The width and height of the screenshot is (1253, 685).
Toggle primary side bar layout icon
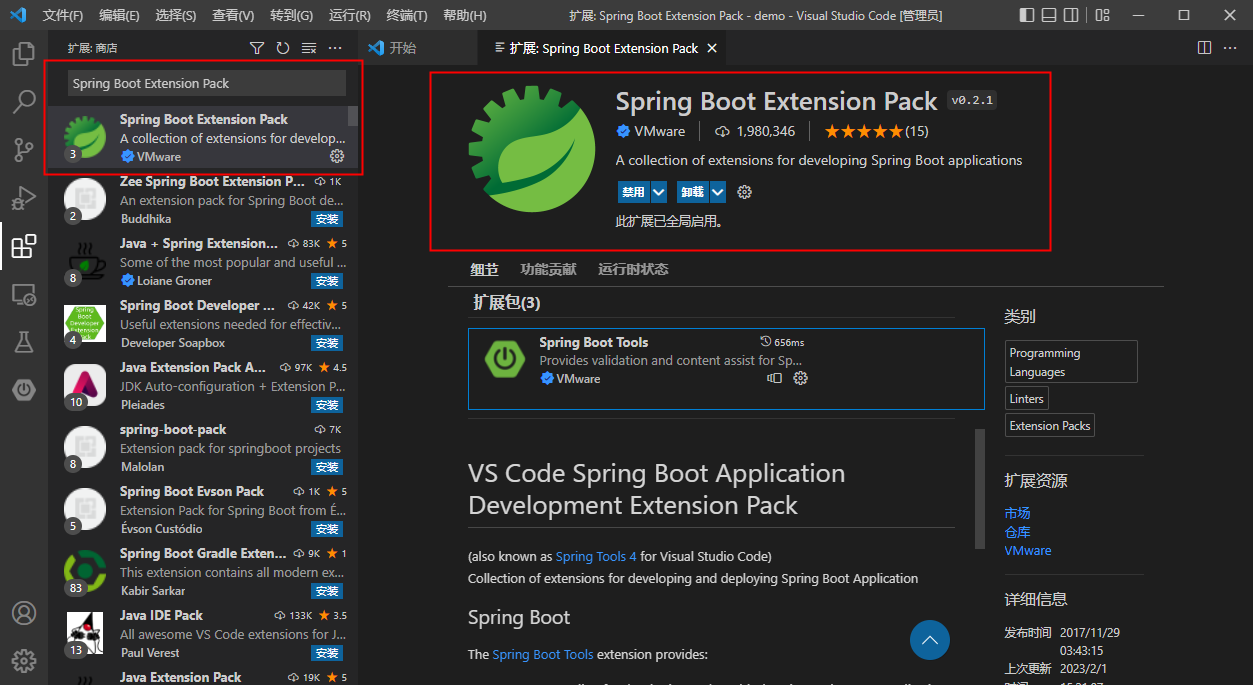click(1027, 15)
